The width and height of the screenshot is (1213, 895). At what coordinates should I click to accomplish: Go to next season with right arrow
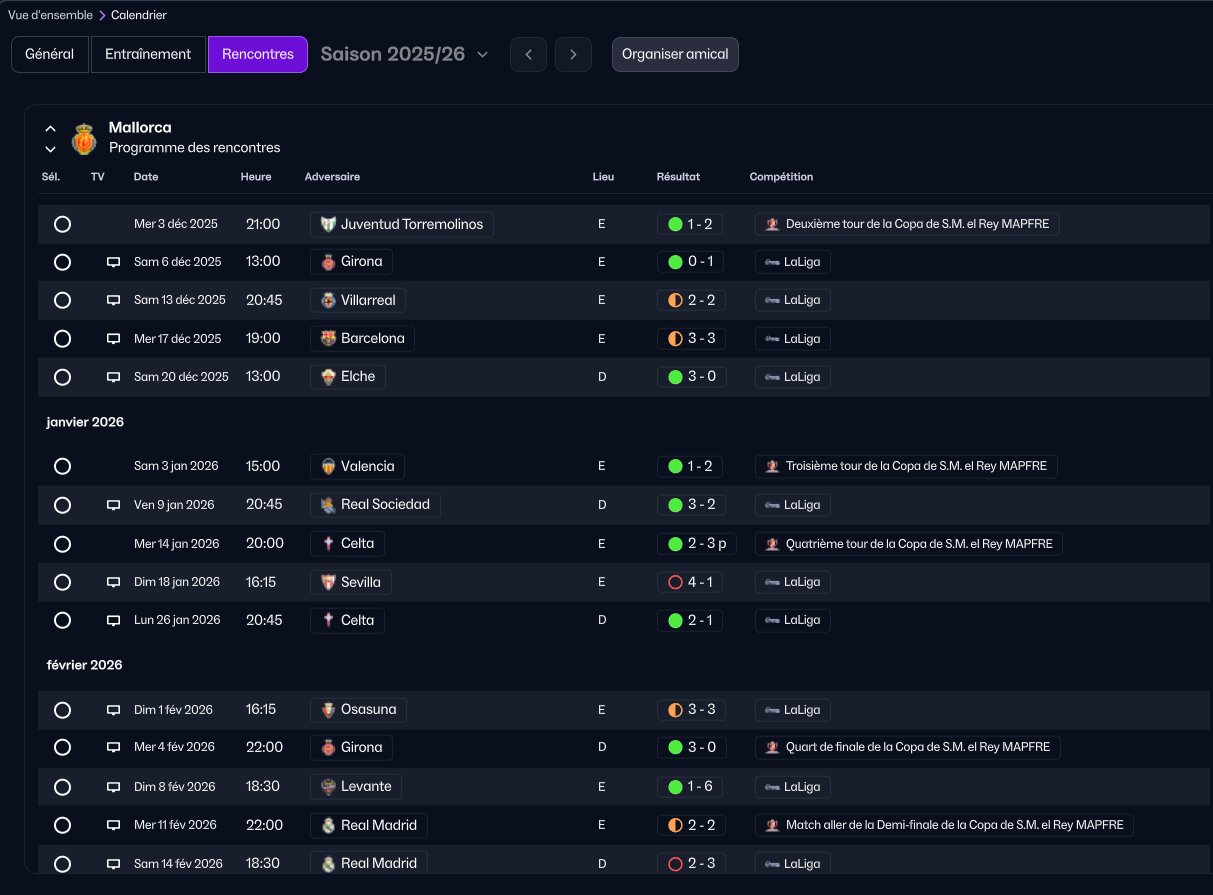point(573,54)
